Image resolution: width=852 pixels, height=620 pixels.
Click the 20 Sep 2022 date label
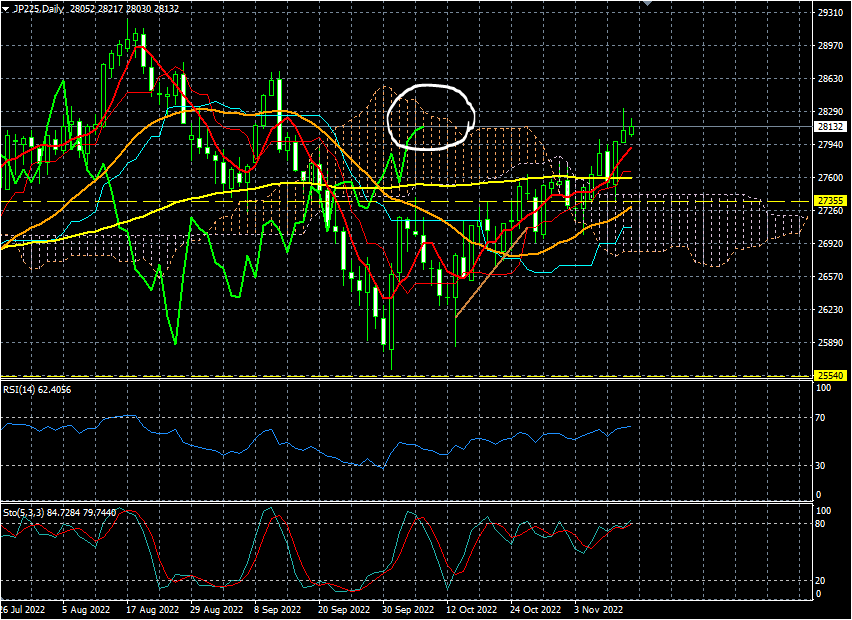[344, 610]
